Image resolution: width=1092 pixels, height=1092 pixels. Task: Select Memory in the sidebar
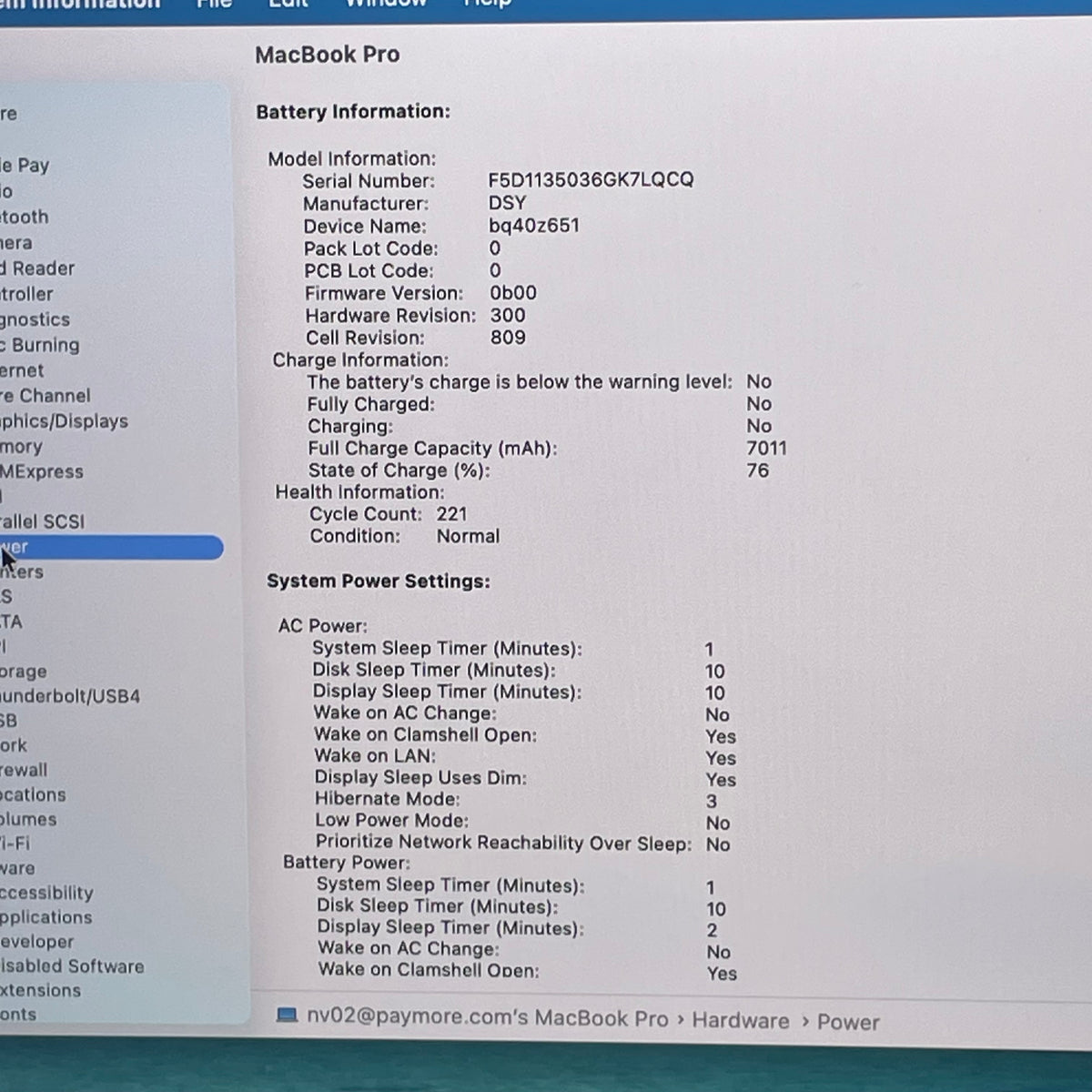pyautogui.click(x=21, y=447)
